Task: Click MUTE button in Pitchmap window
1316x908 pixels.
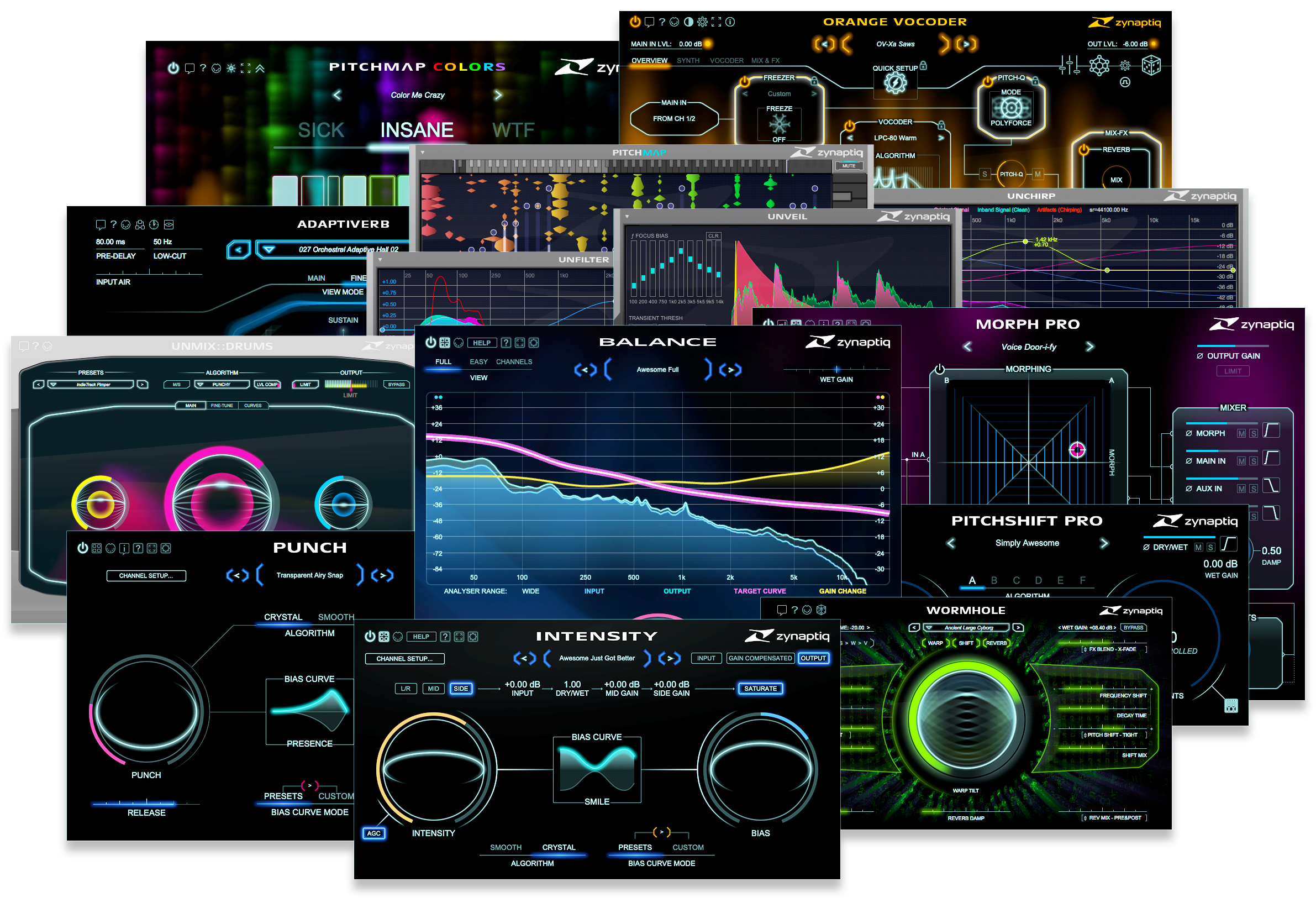Action: [x=848, y=166]
